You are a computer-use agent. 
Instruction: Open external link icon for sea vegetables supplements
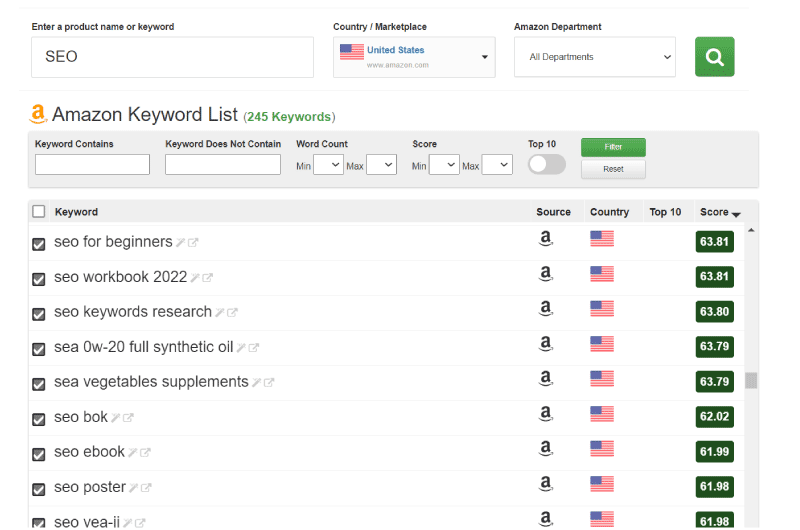click(x=269, y=382)
